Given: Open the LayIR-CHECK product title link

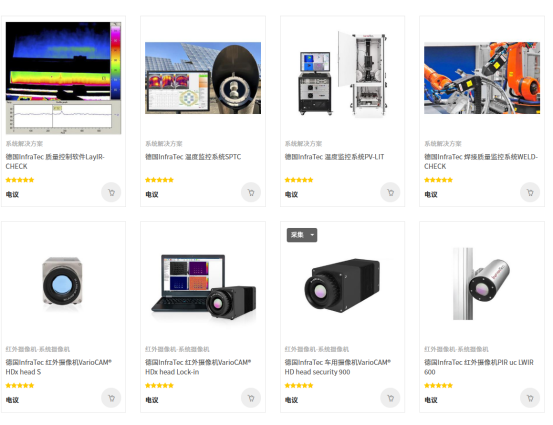Looking at the screenshot, I should pos(55,162).
